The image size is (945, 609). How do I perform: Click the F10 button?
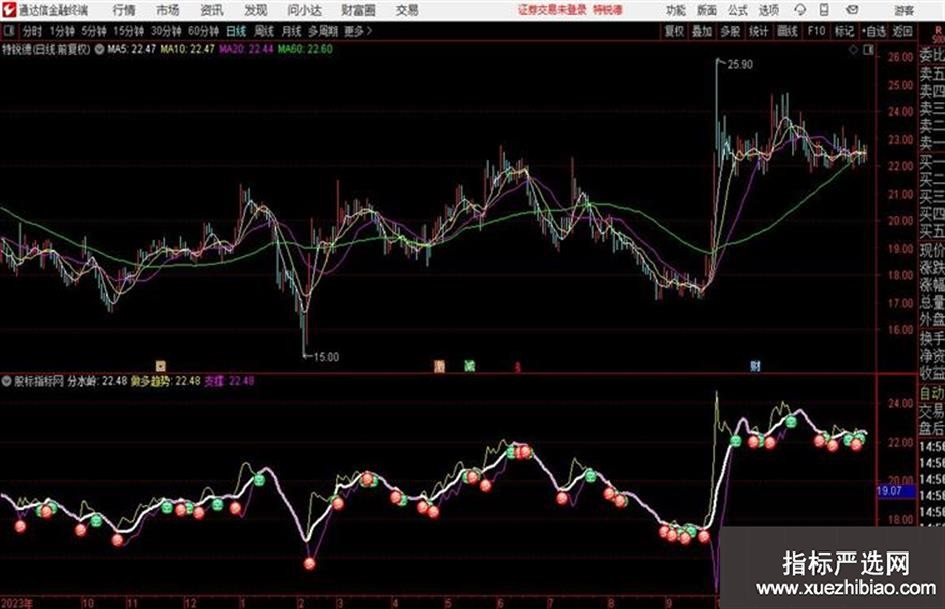[816, 31]
